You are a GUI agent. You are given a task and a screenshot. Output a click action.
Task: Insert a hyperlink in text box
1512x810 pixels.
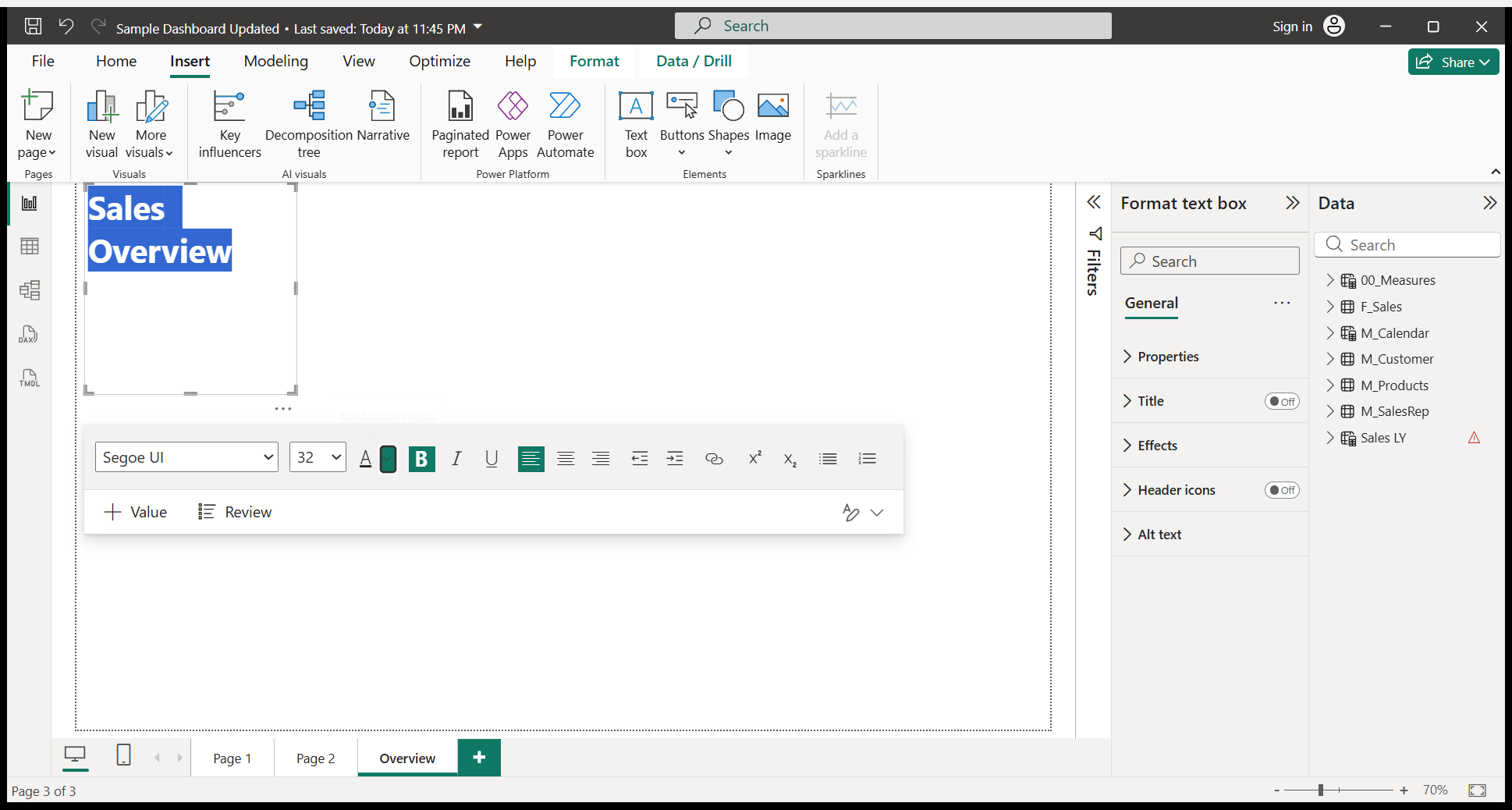pos(714,459)
